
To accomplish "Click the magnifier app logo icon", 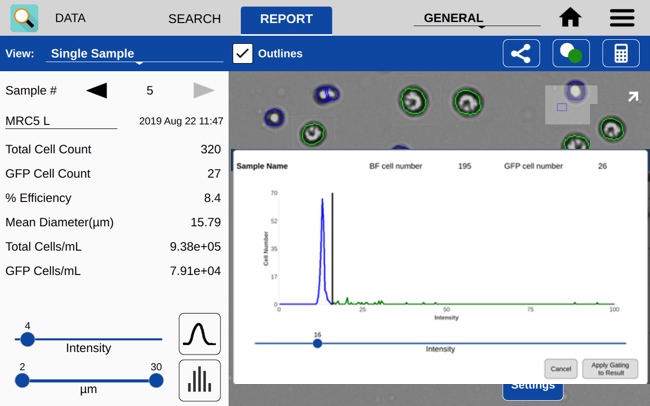I will click(x=24, y=18).
